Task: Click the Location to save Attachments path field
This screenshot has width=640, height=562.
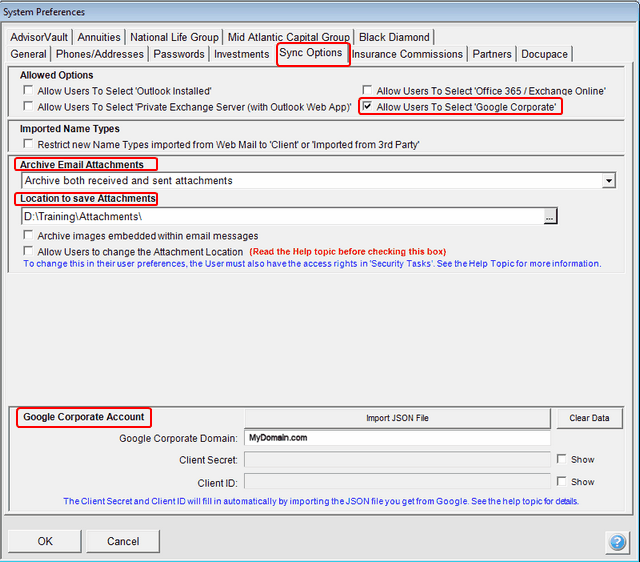Action: tap(280, 216)
